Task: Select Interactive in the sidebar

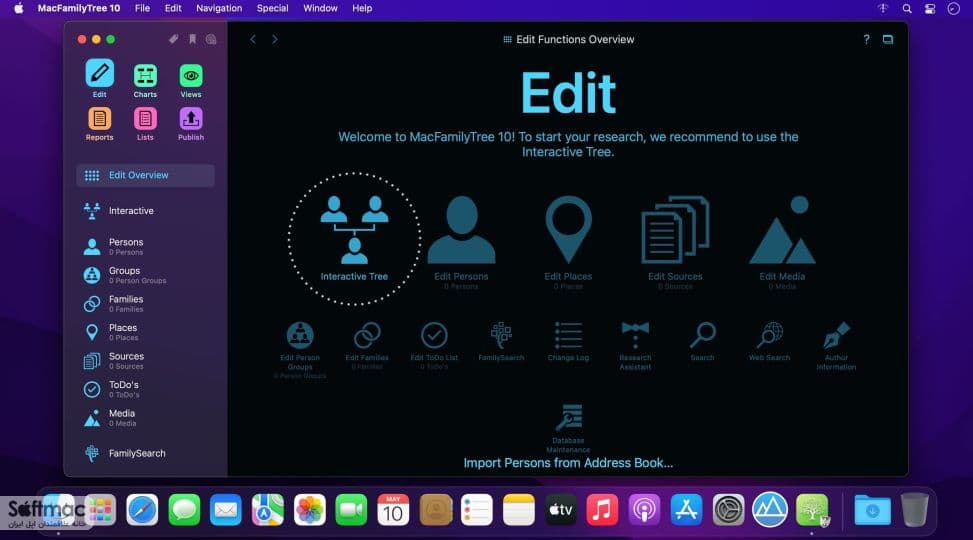Action: 146,211
